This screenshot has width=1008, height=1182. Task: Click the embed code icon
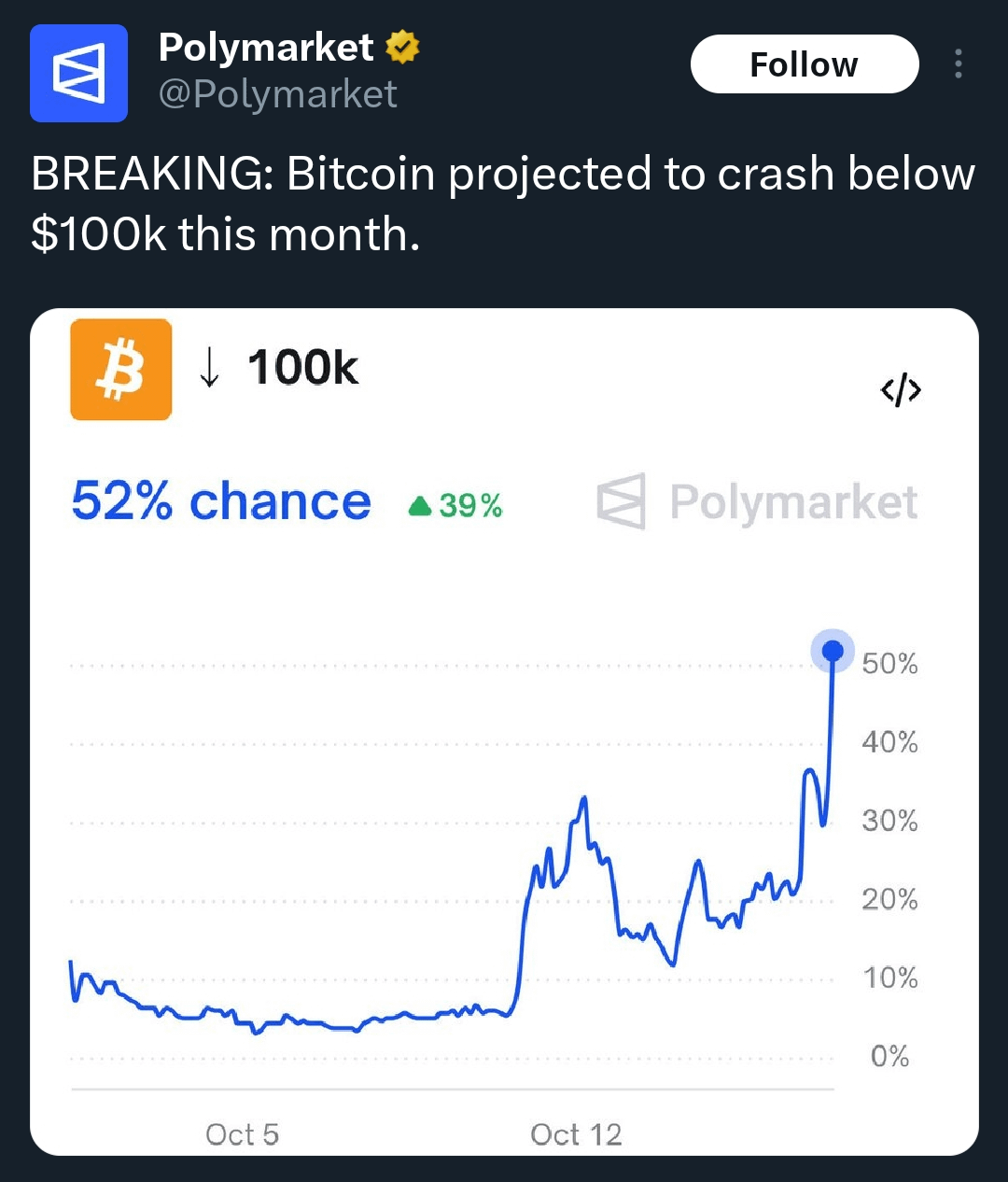[901, 390]
